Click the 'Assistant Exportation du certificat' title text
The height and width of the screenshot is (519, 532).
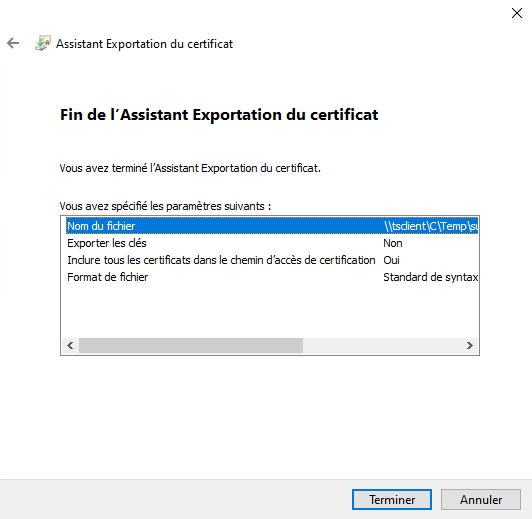coord(144,44)
